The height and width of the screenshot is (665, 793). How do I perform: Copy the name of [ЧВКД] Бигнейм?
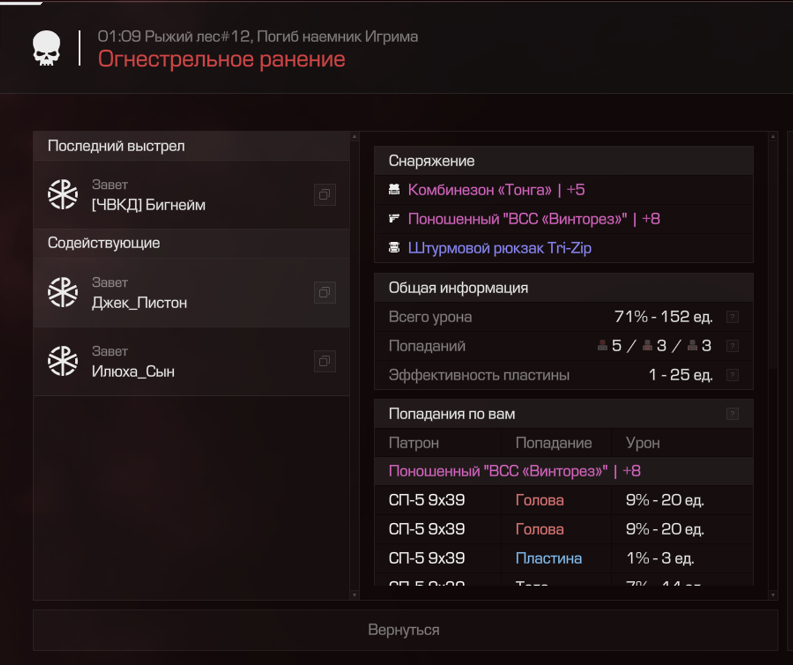(325, 195)
